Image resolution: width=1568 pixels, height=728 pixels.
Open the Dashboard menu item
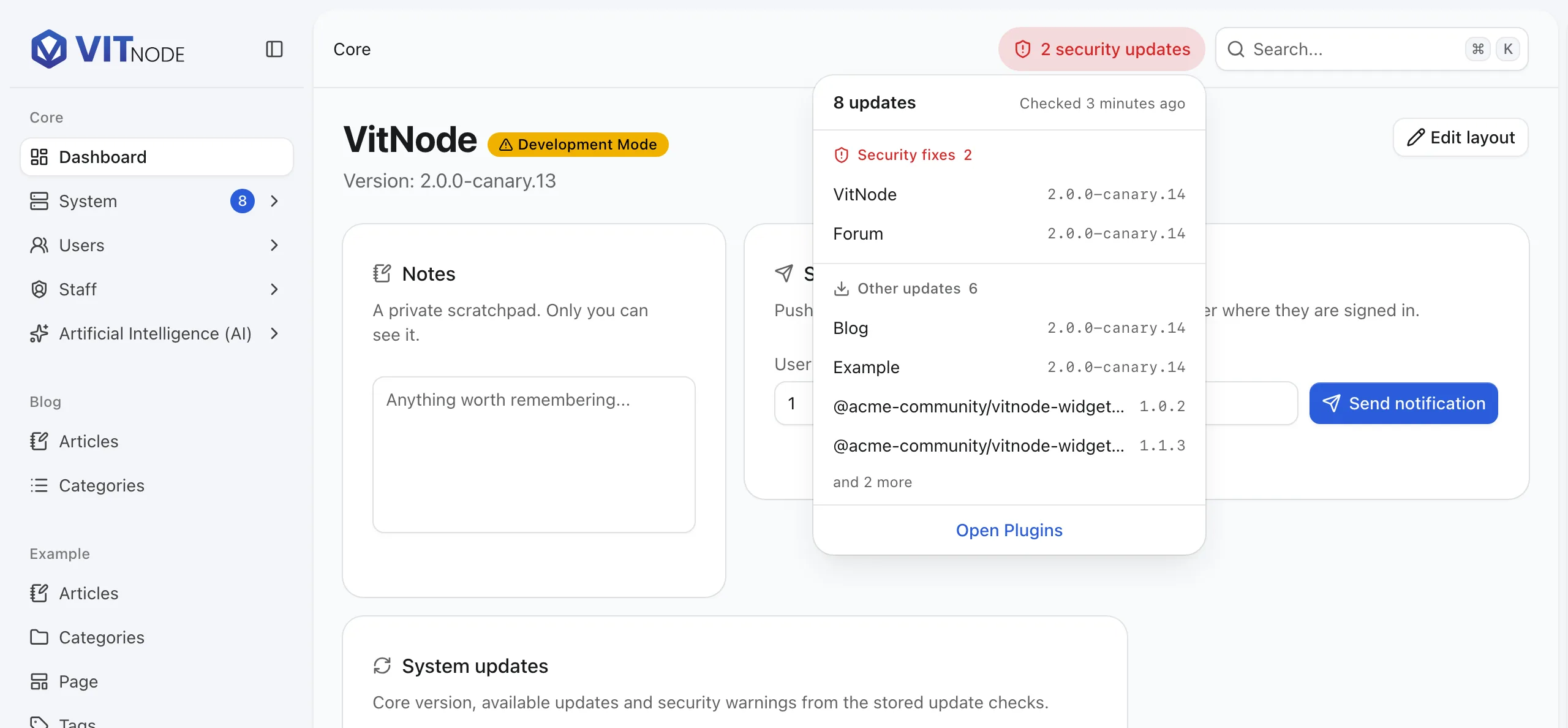(157, 157)
